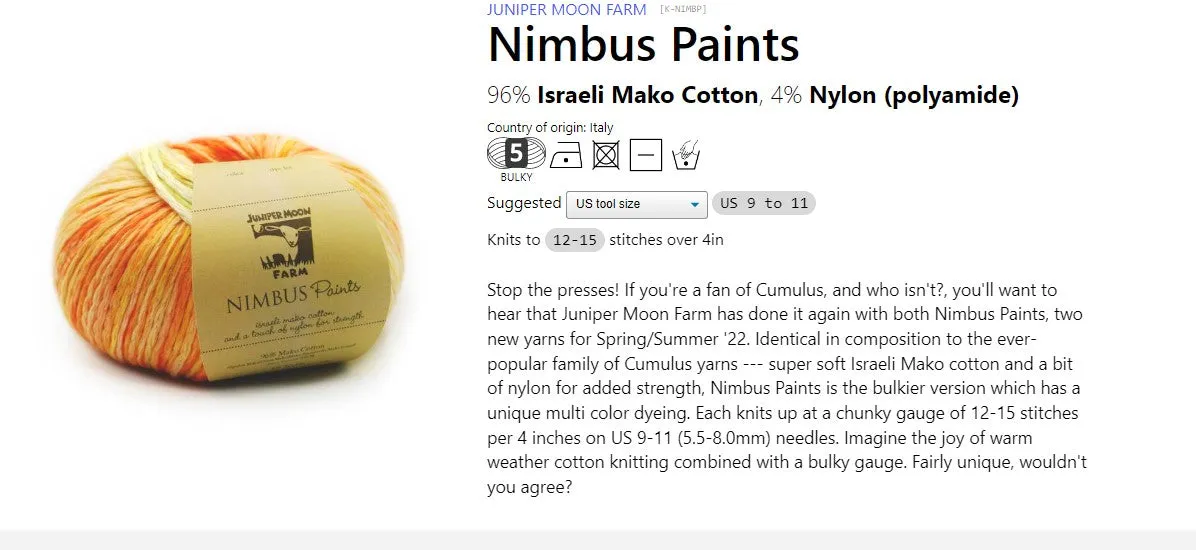Click the hand wash care symbol
The width and height of the screenshot is (1196, 550).
point(686,155)
